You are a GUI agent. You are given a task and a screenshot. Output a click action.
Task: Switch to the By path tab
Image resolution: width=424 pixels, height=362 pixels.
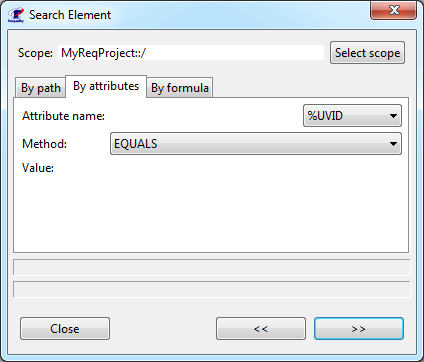click(41, 88)
